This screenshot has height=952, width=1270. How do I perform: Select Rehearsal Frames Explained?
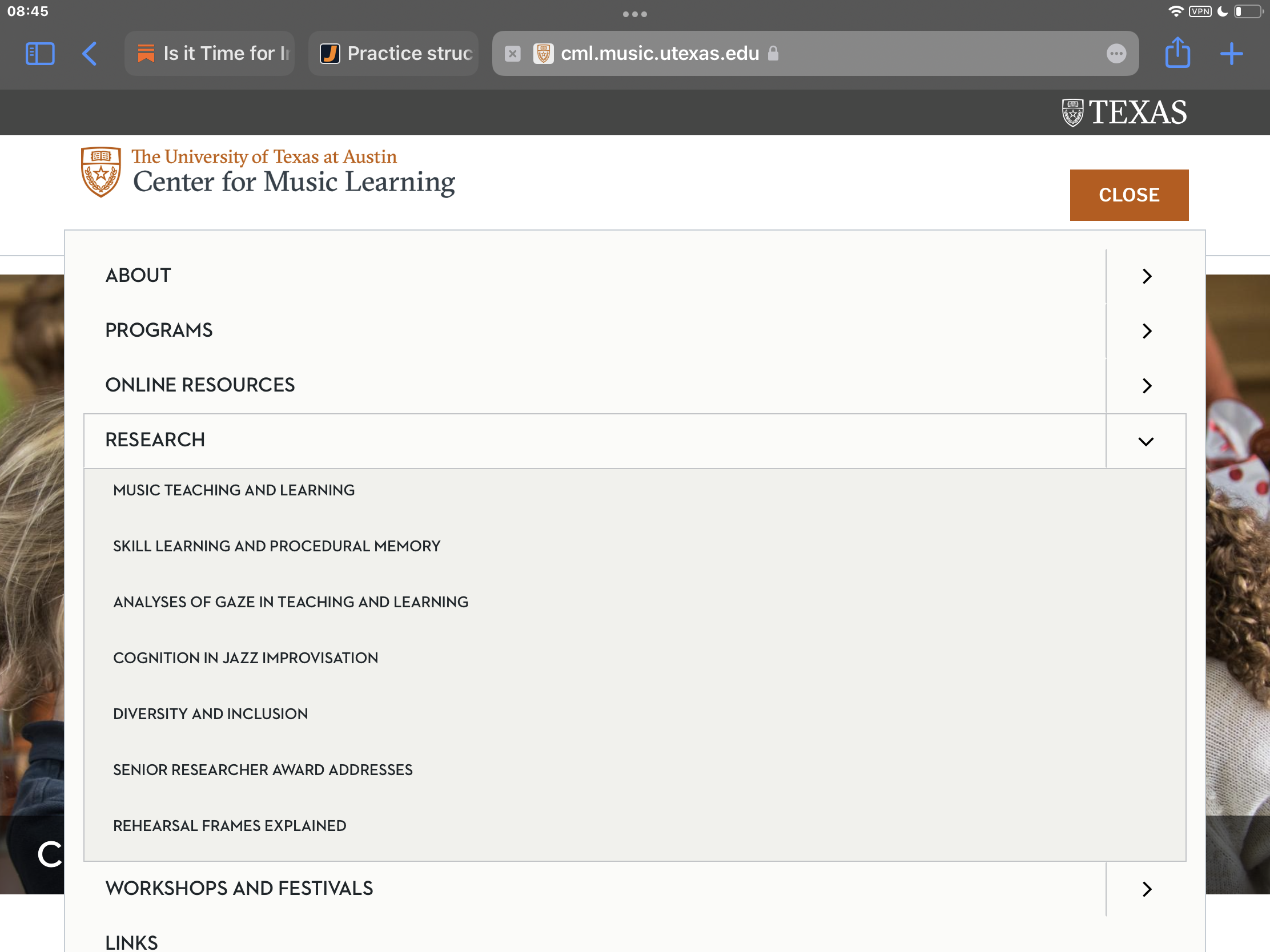tap(230, 826)
